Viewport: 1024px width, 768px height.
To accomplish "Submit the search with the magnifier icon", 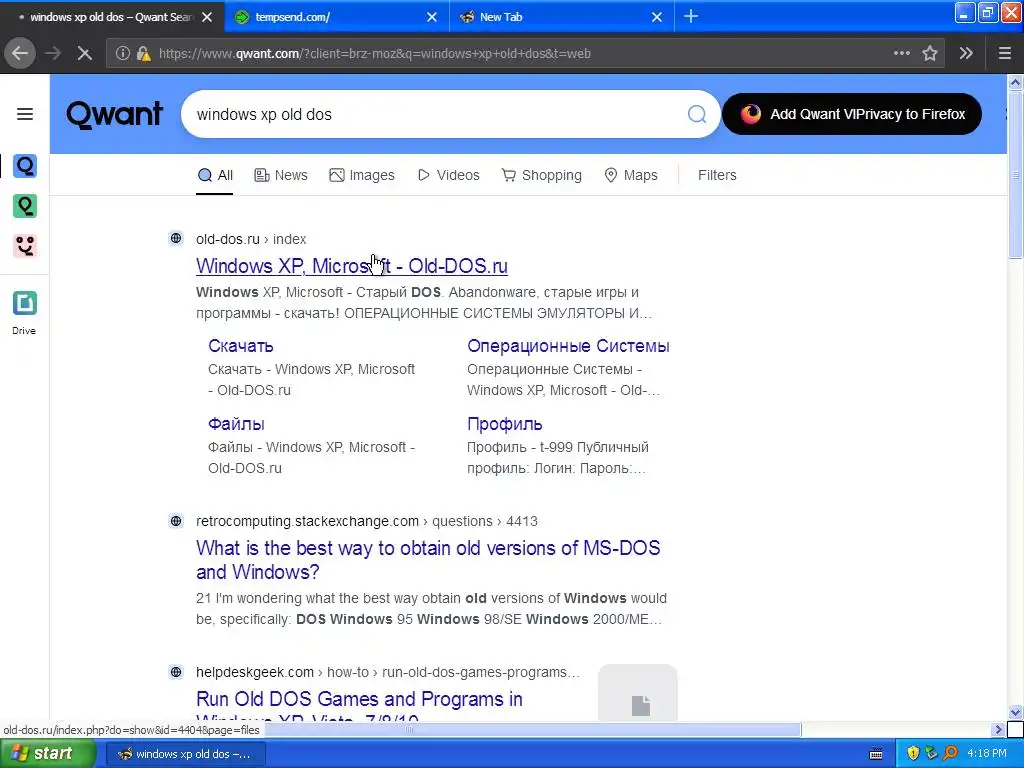I will (697, 114).
